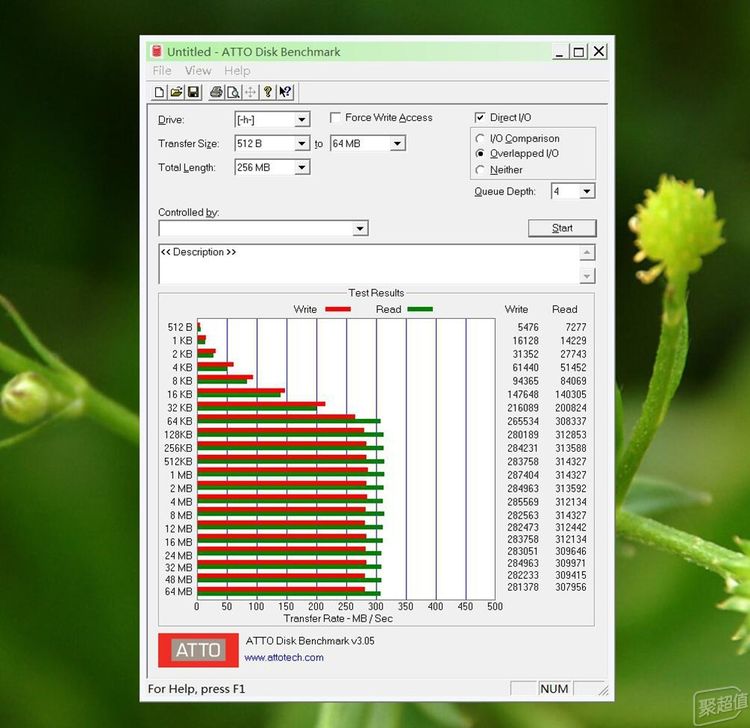Click the 64 KB green read bar

coord(289,421)
